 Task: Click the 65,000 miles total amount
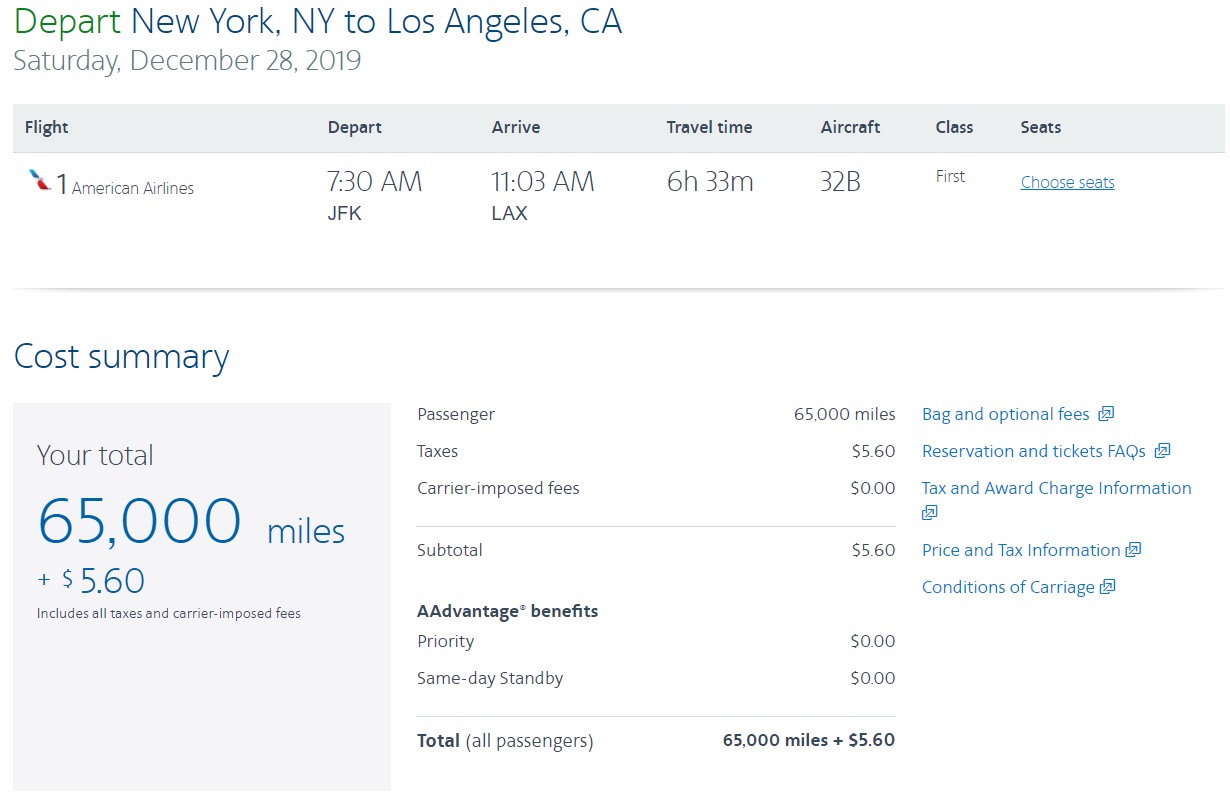pyautogui.click(x=140, y=521)
